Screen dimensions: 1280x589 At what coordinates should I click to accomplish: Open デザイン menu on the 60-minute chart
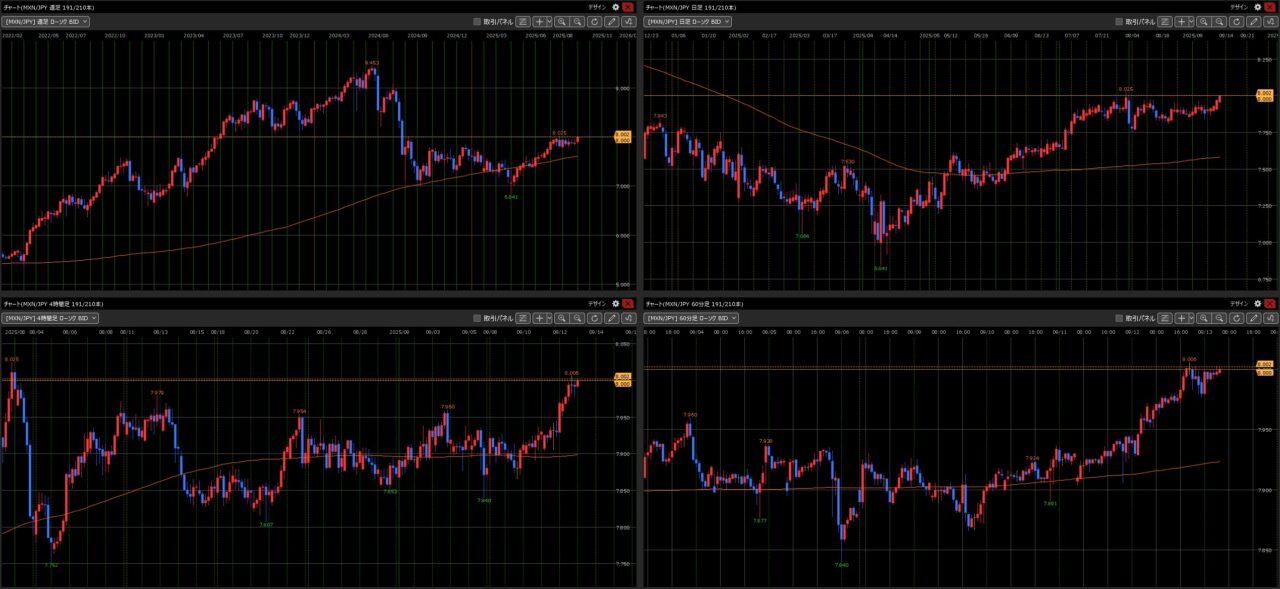(x=1238, y=302)
